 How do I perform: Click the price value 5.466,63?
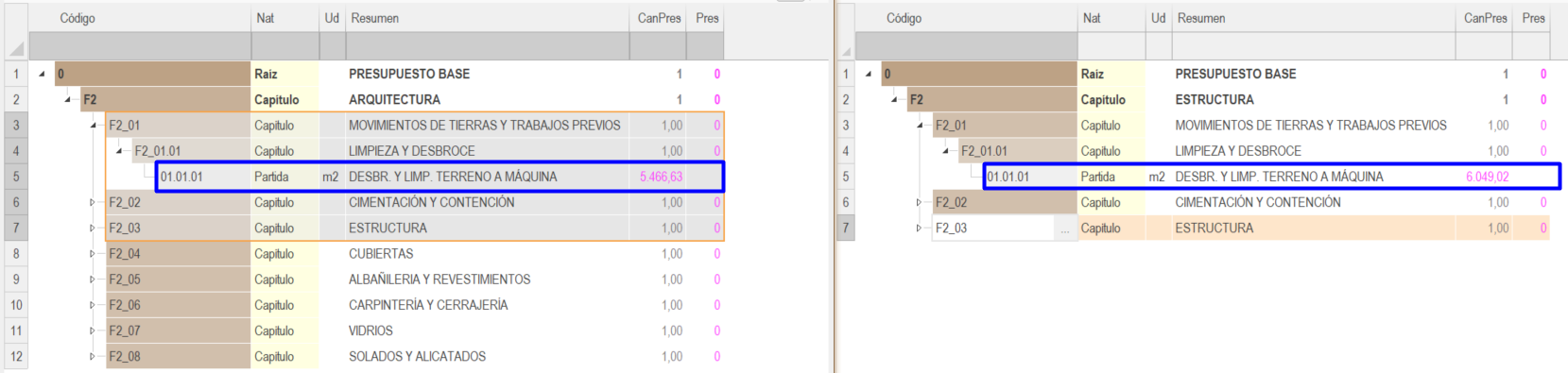coord(661,177)
